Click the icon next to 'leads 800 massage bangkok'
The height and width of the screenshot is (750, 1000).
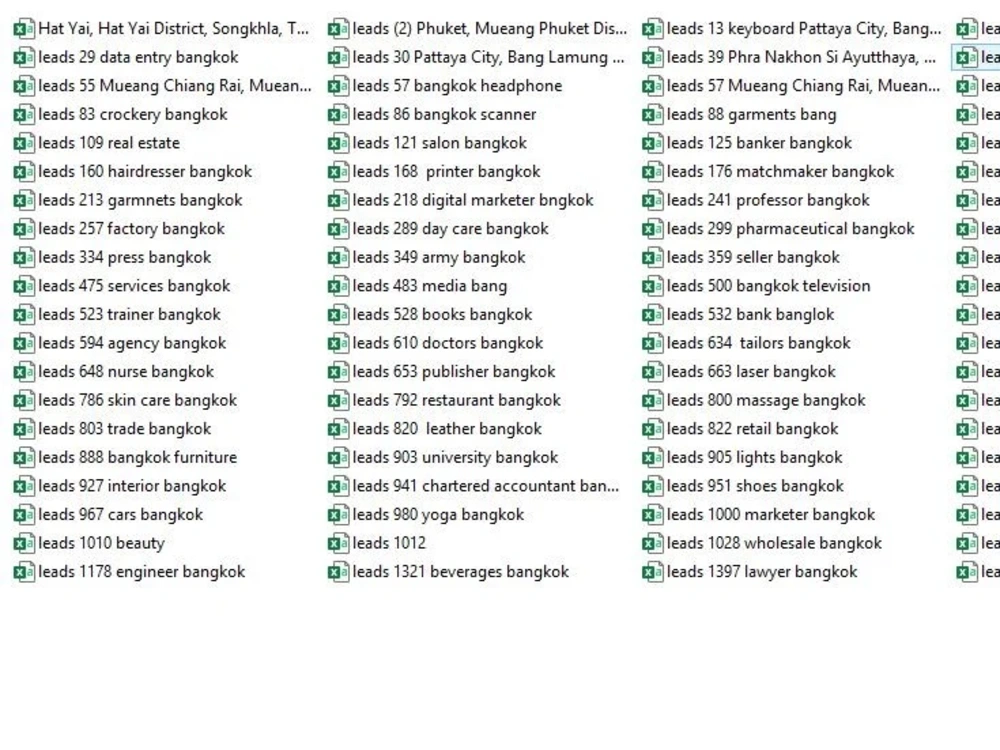coord(652,401)
